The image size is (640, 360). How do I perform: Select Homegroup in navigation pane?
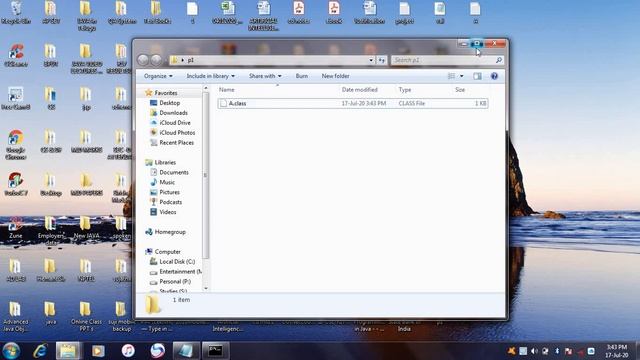[170, 232]
